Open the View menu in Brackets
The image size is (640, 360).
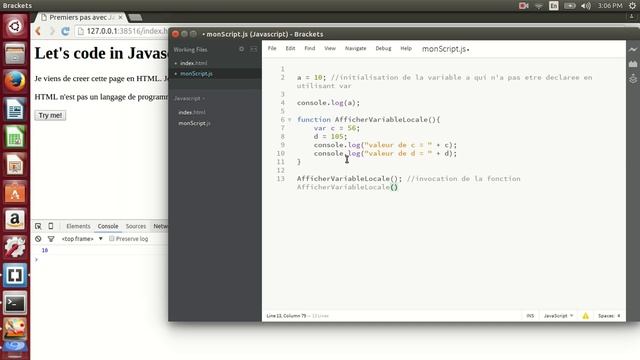330,48
